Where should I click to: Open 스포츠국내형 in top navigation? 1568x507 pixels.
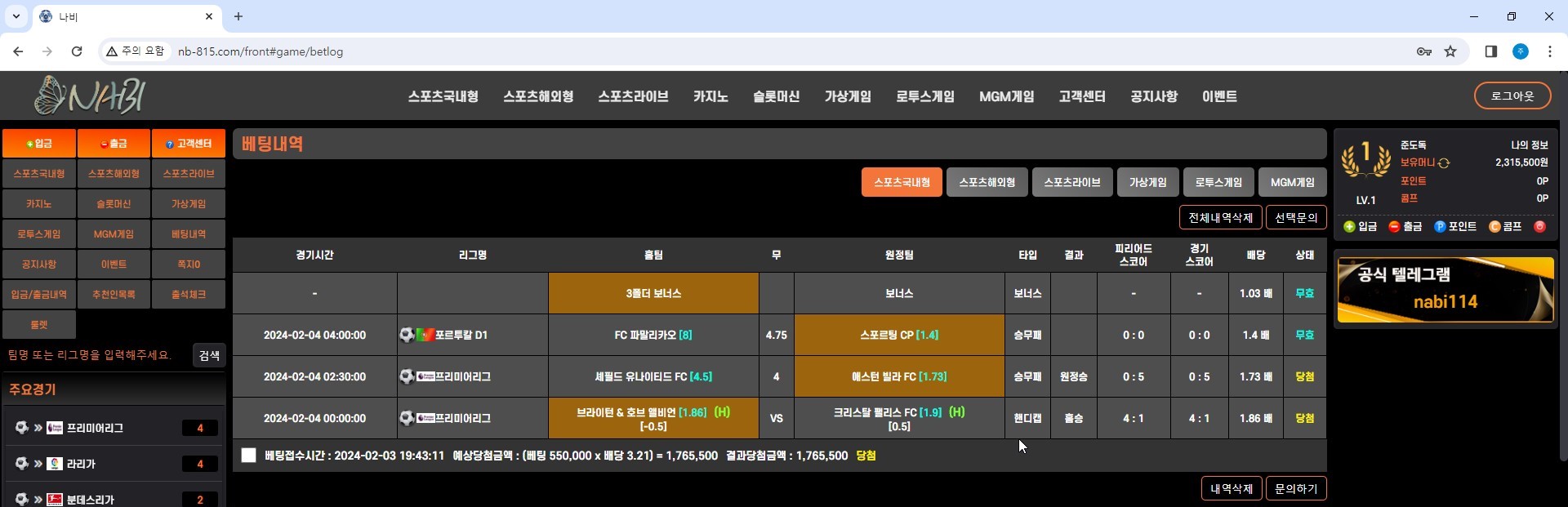443,96
